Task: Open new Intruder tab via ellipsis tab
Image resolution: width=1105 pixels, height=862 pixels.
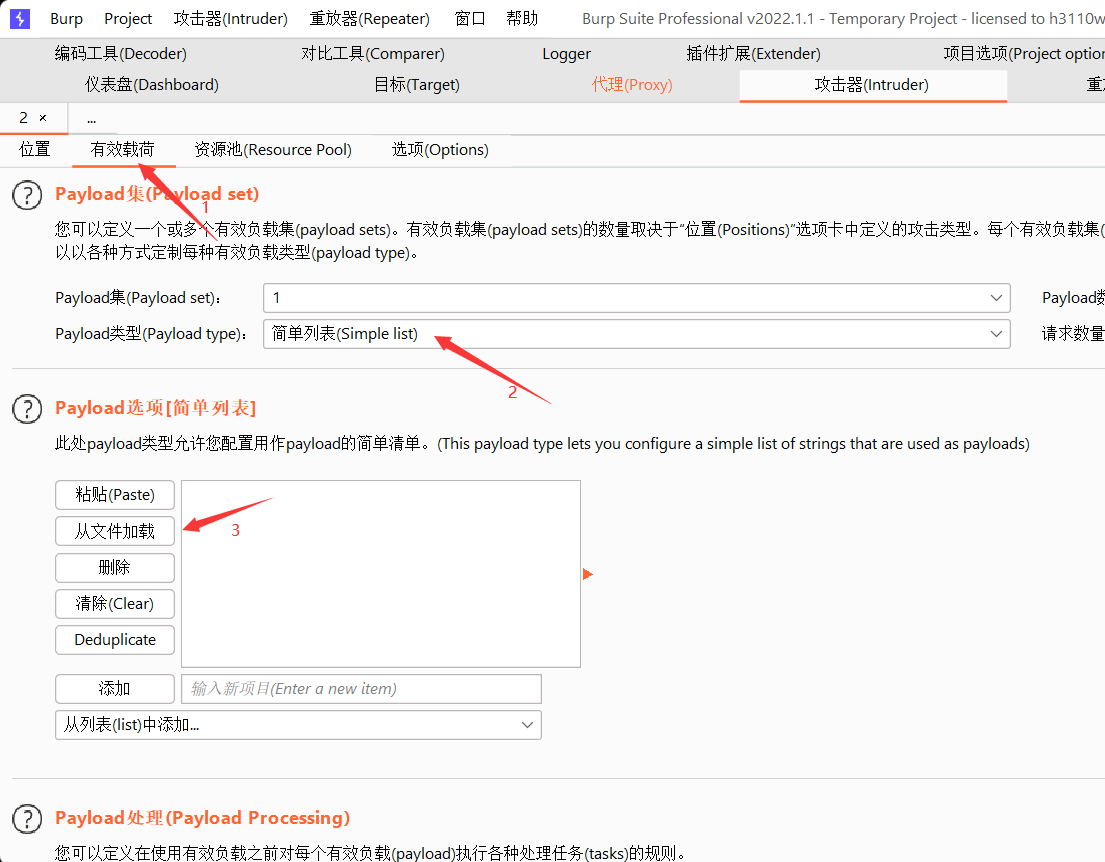Action: point(92,118)
